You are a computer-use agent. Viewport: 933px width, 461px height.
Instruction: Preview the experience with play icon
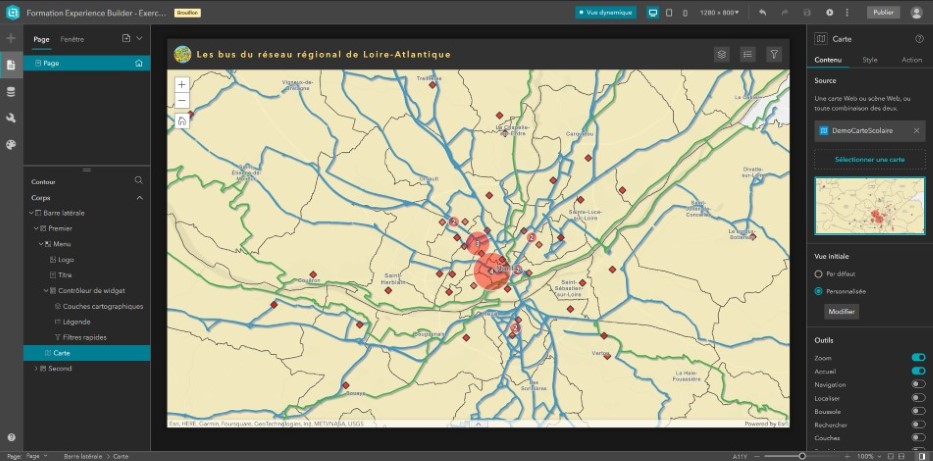click(829, 12)
